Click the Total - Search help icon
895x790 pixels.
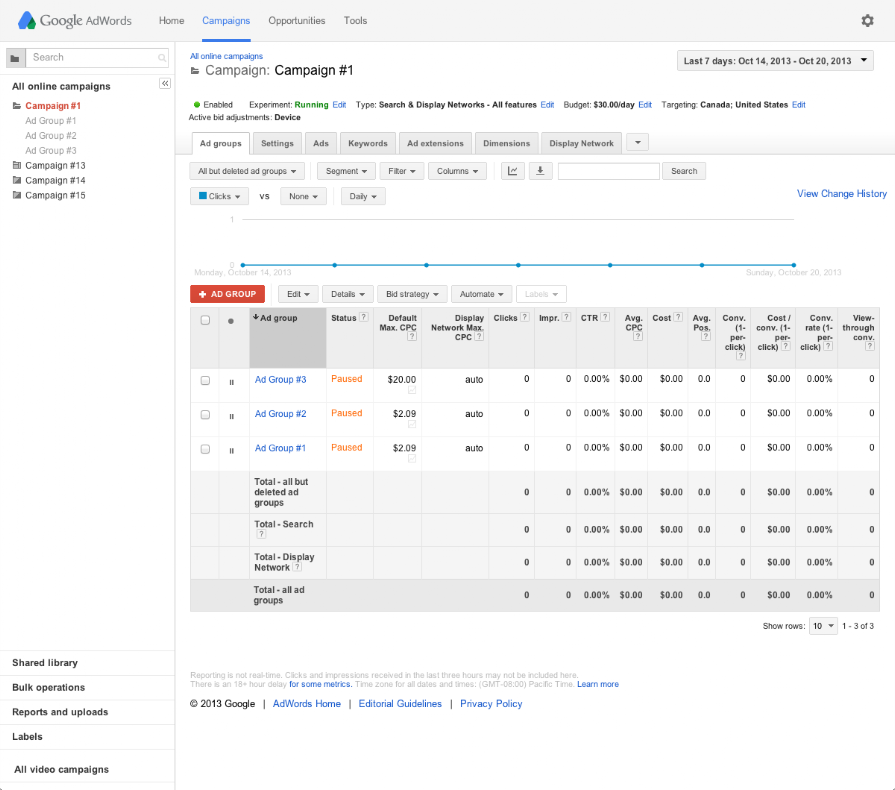pyautogui.click(x=261, y=534)
